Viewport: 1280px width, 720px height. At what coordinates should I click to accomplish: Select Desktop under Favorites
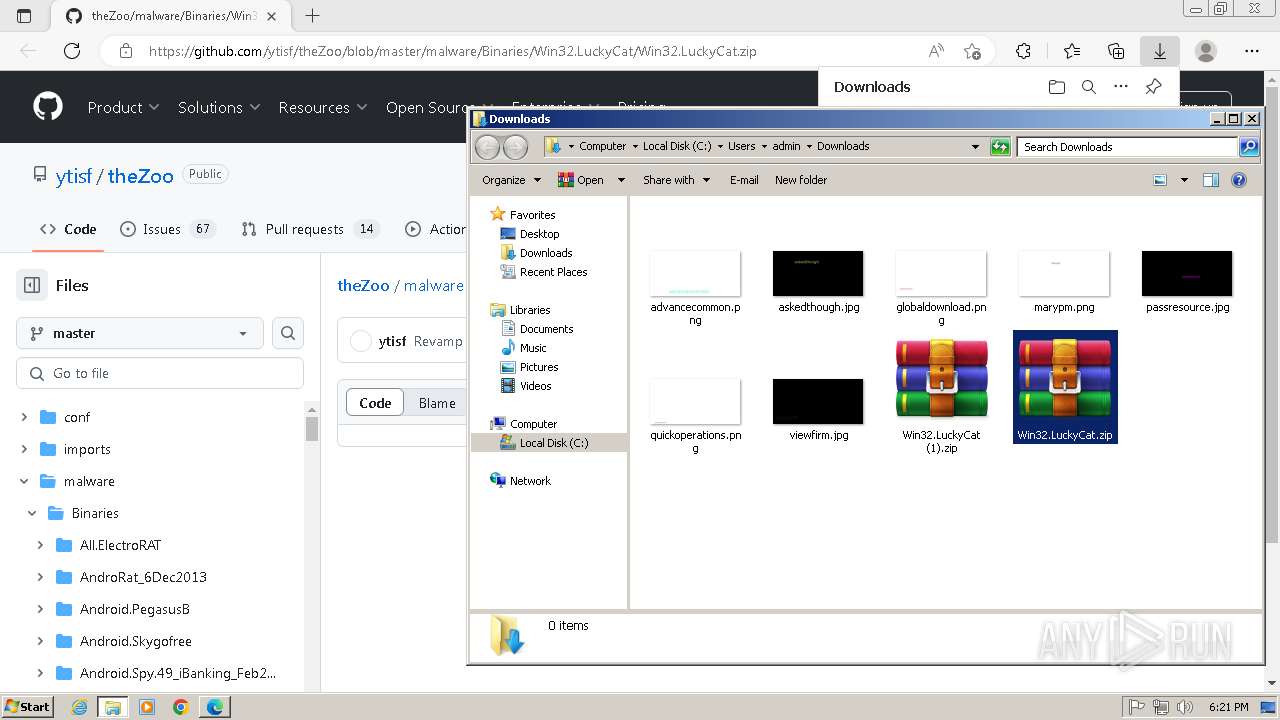539,234
